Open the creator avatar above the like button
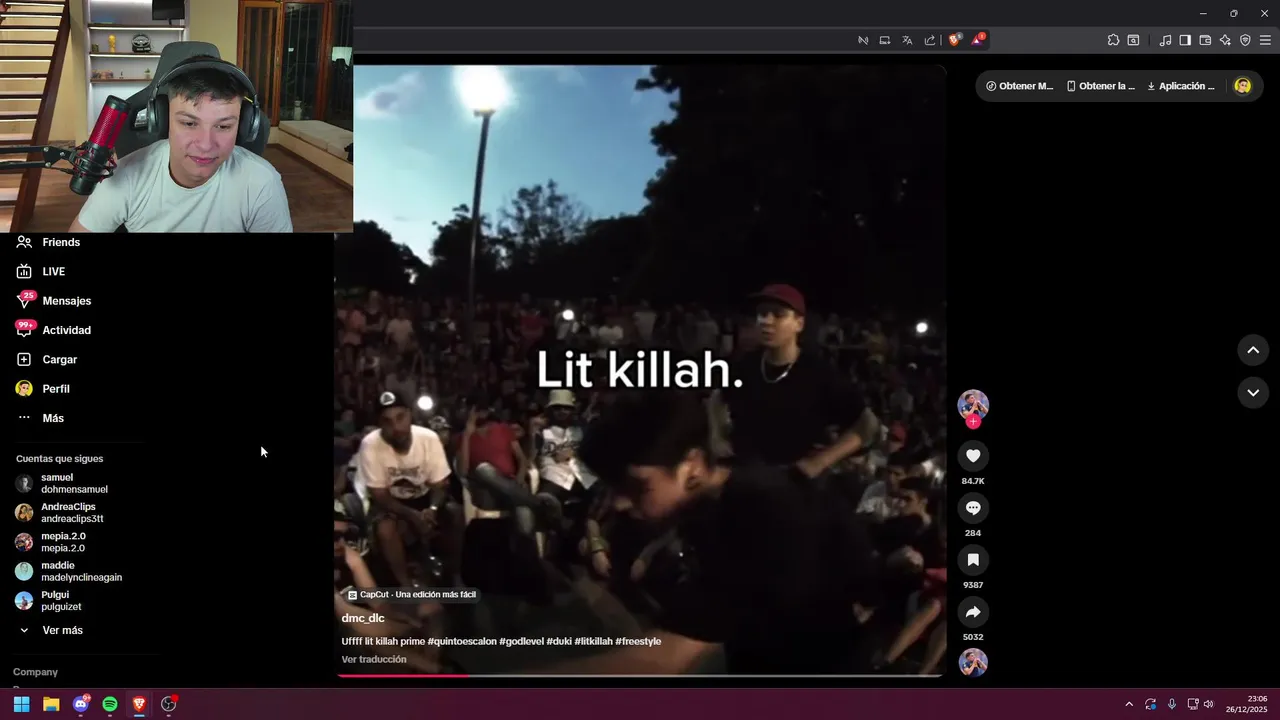 (973, 404)
